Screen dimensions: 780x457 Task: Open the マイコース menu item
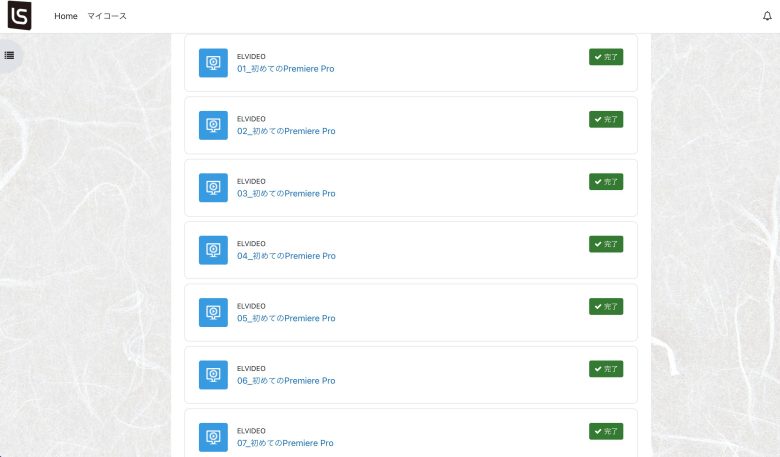point(107,16)
